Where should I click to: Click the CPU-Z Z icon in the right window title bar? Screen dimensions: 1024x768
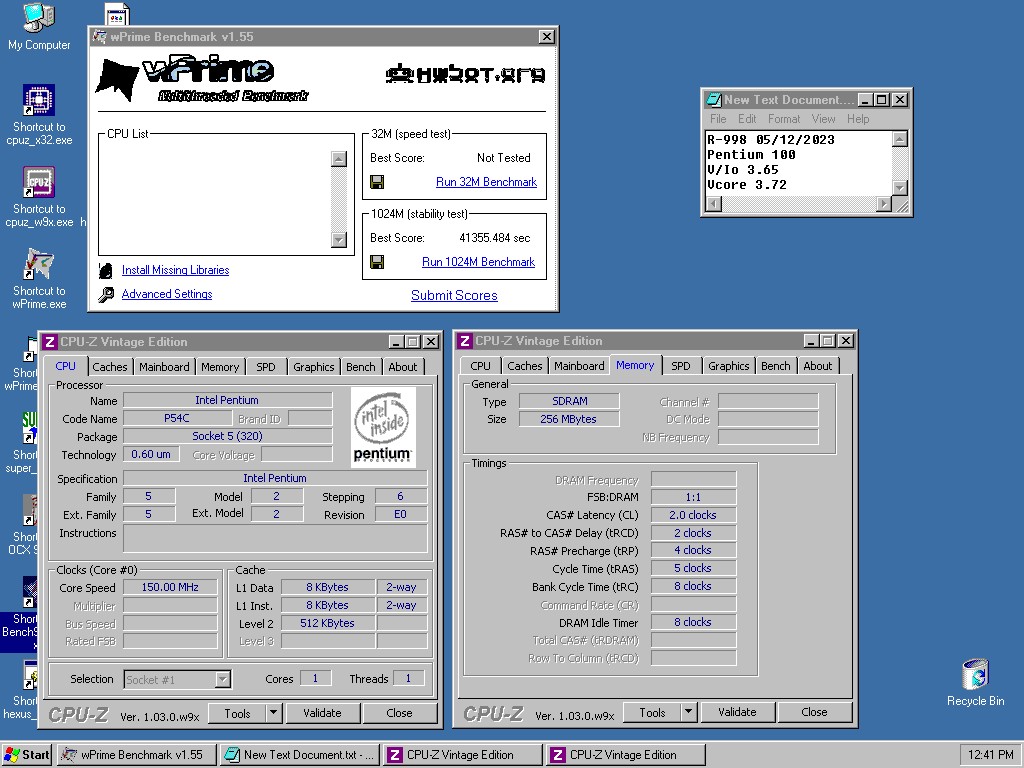[x=464, y=341]
